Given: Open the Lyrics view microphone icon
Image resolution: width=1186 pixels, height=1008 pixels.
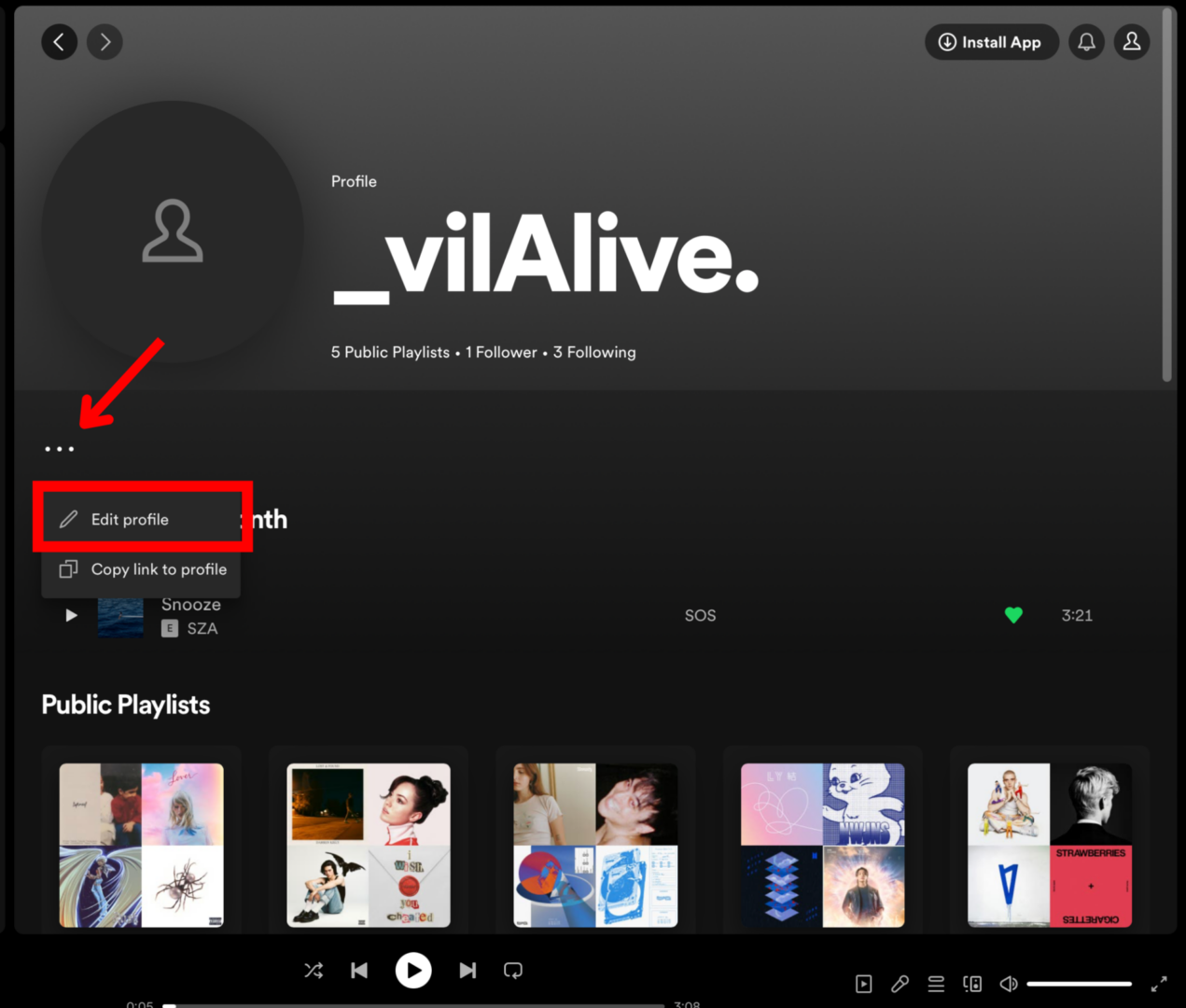Looking at the screenshot, I should point(900,983).
